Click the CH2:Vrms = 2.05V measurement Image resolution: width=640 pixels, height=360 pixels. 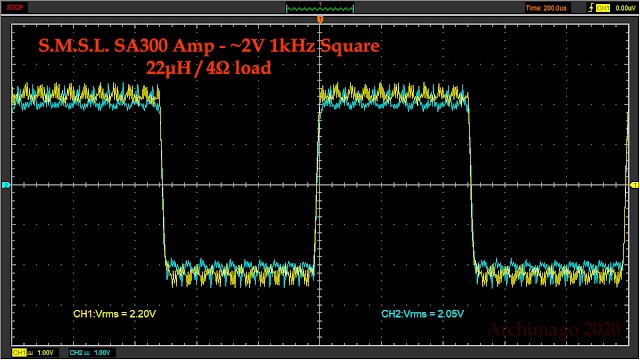[x=422, y=314]
